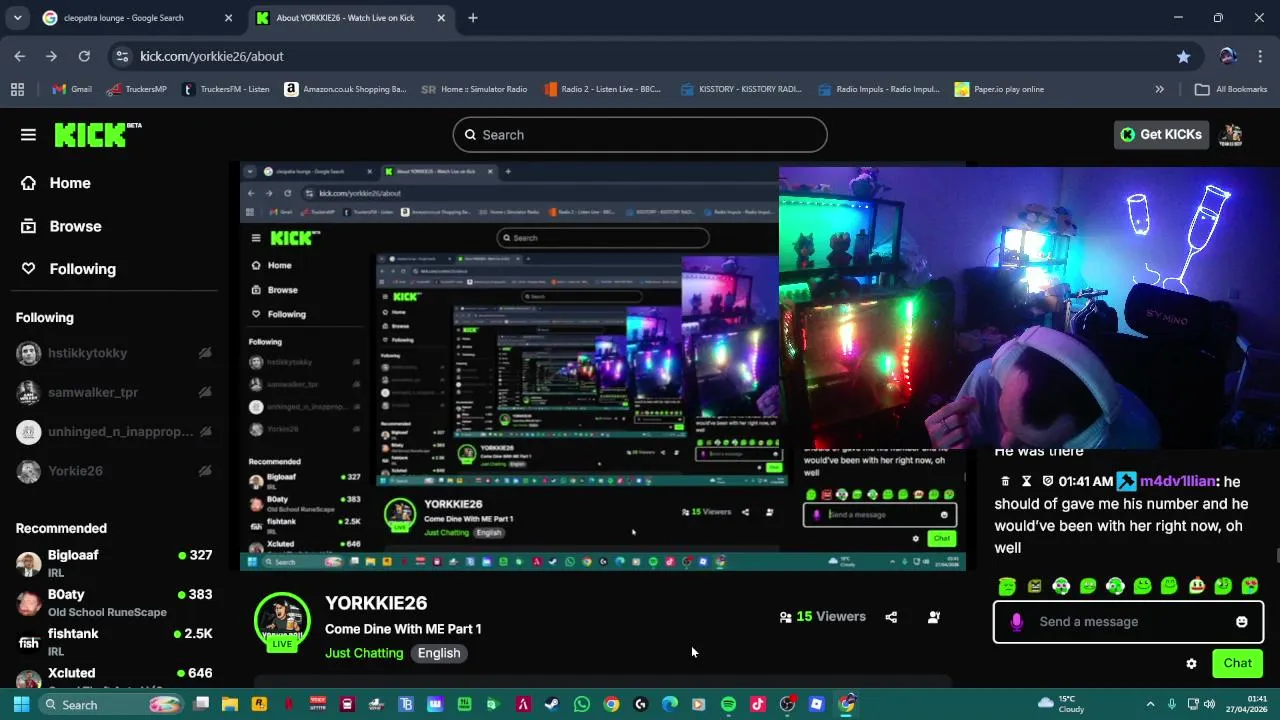Expand hidden system tray icons
This screenshot has width=1280, height=720.
[x=1150, y=704]
